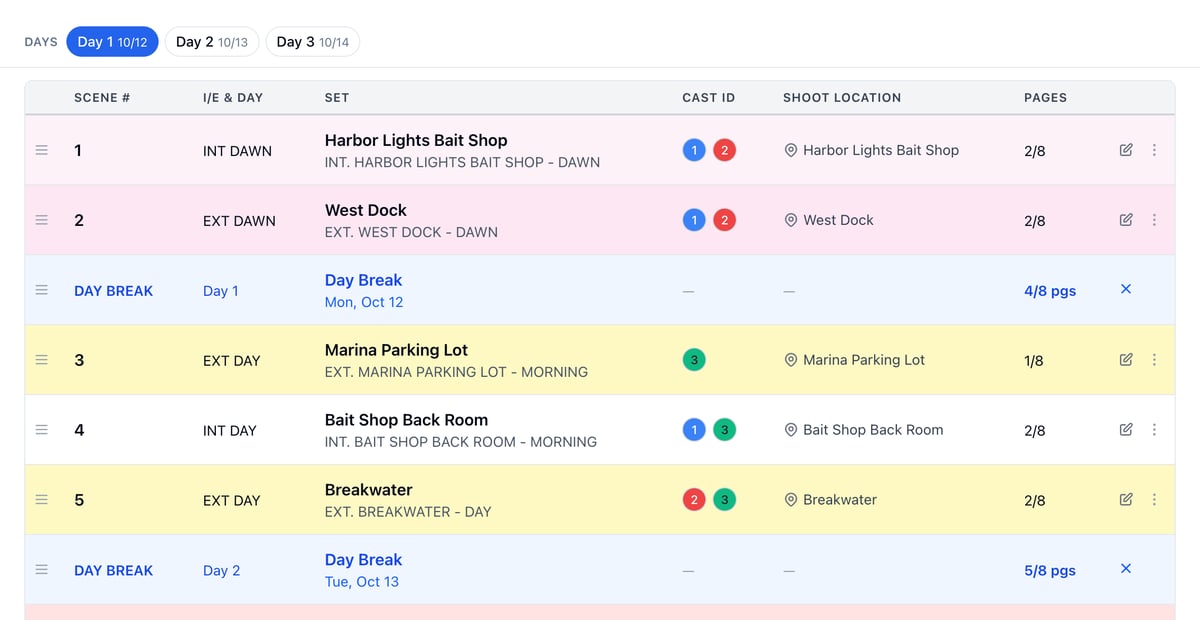The image size is (1200, 620).
Task: Open more options for West Dock scene
Action: (x=1154, y=220)
